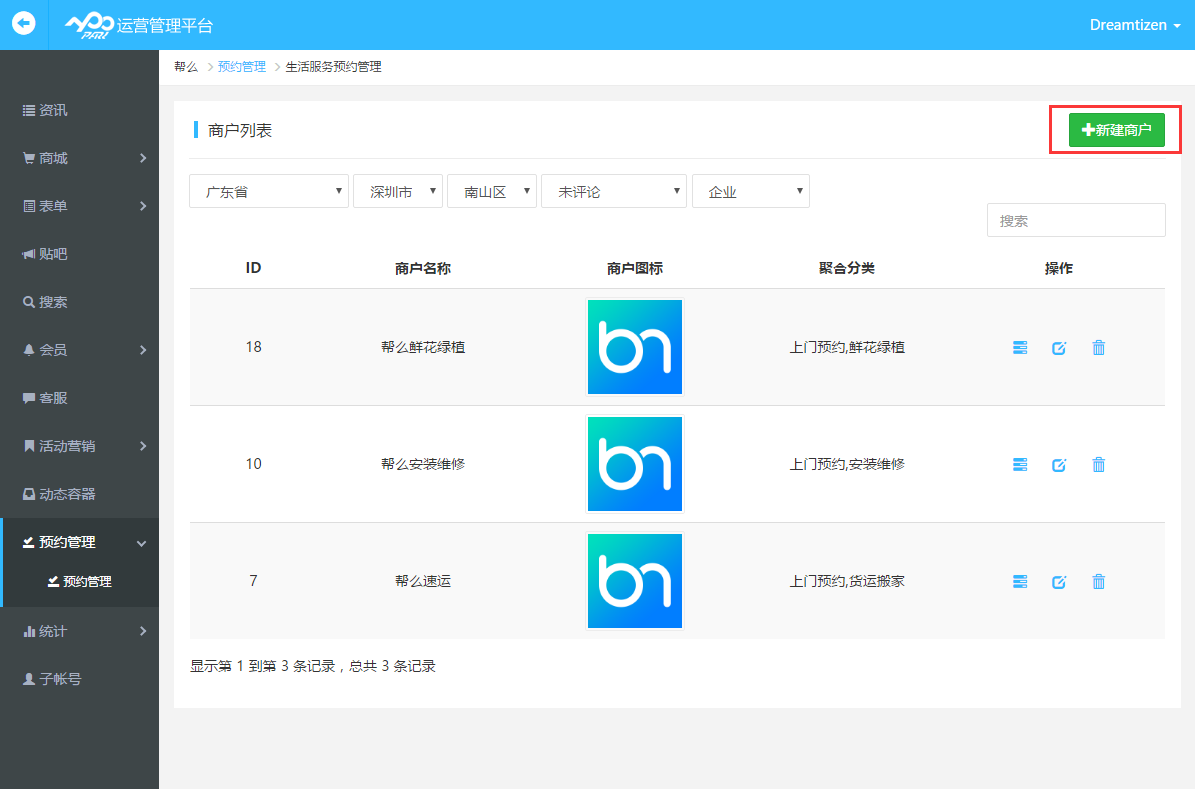The width and height of the screenshot is (1195, 789).
Task: Click the 搜索 input field
Action: (1076, 220)
